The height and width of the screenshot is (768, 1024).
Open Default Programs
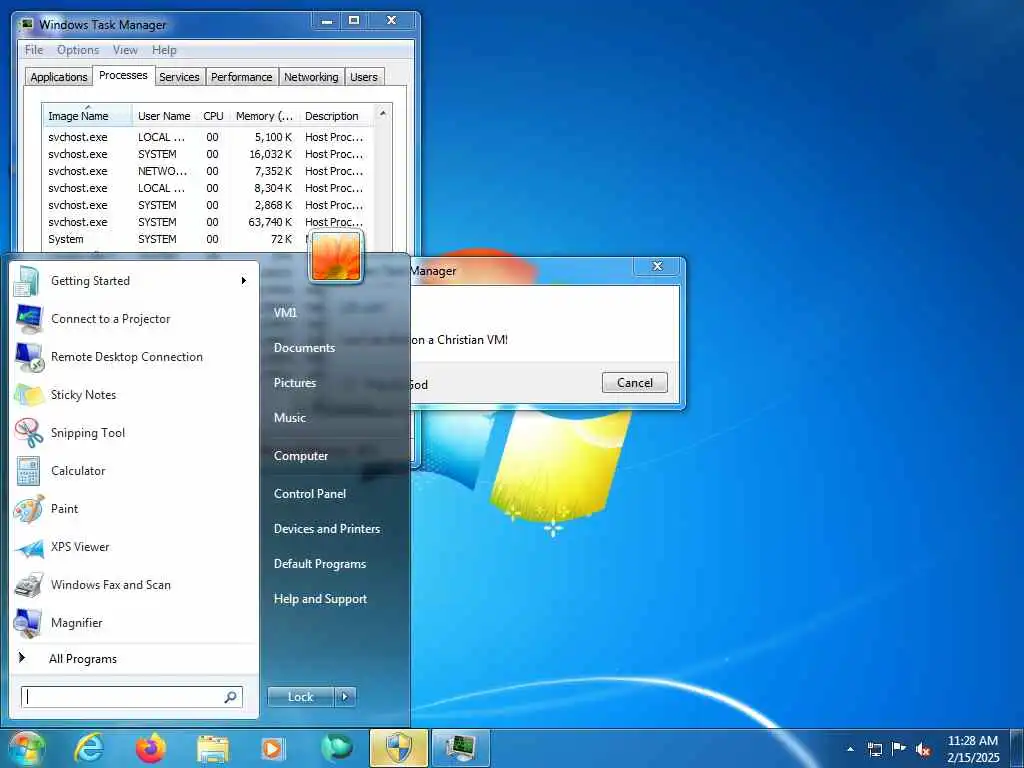[320, 564]
